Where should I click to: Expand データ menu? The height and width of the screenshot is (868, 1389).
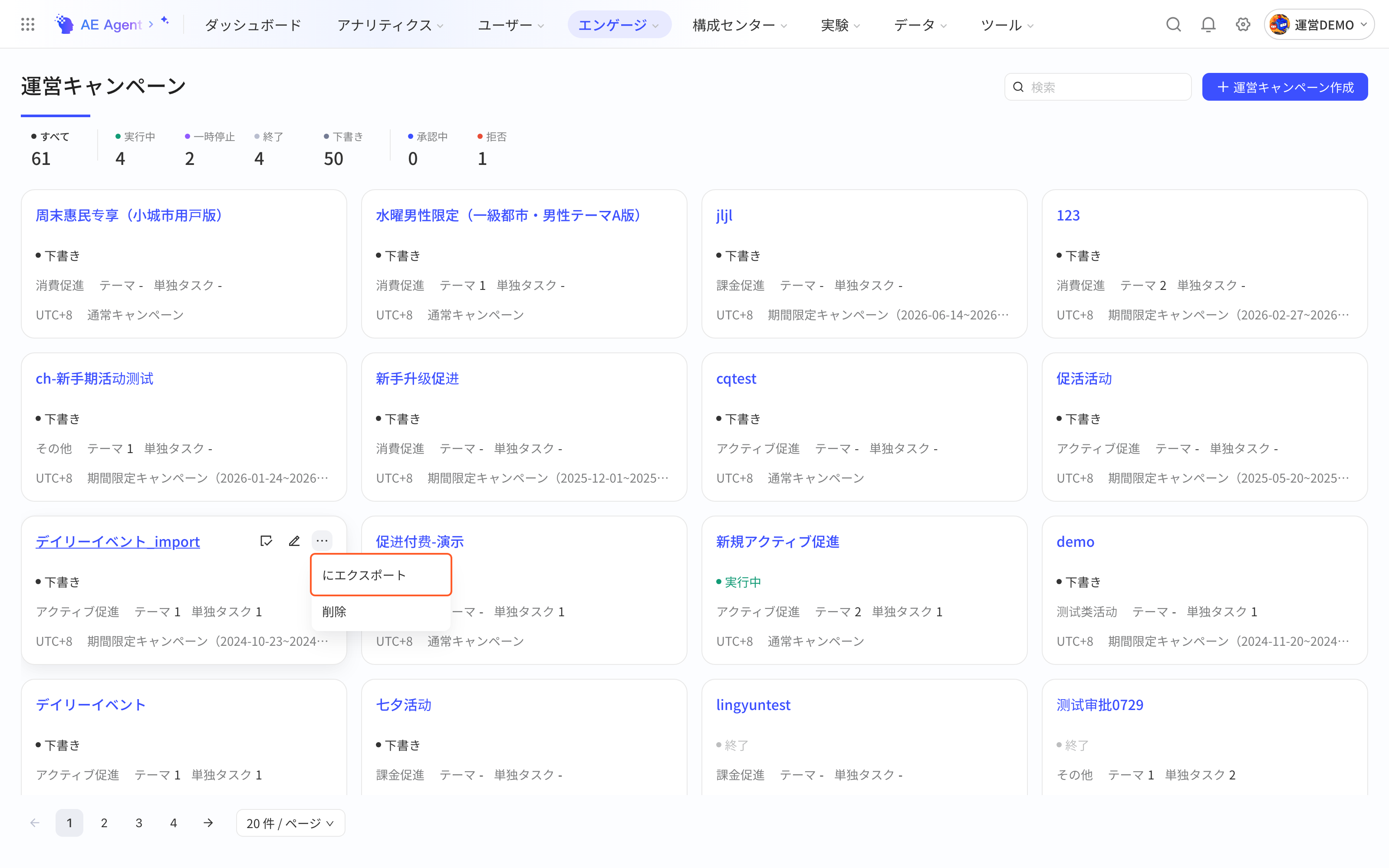920,25
